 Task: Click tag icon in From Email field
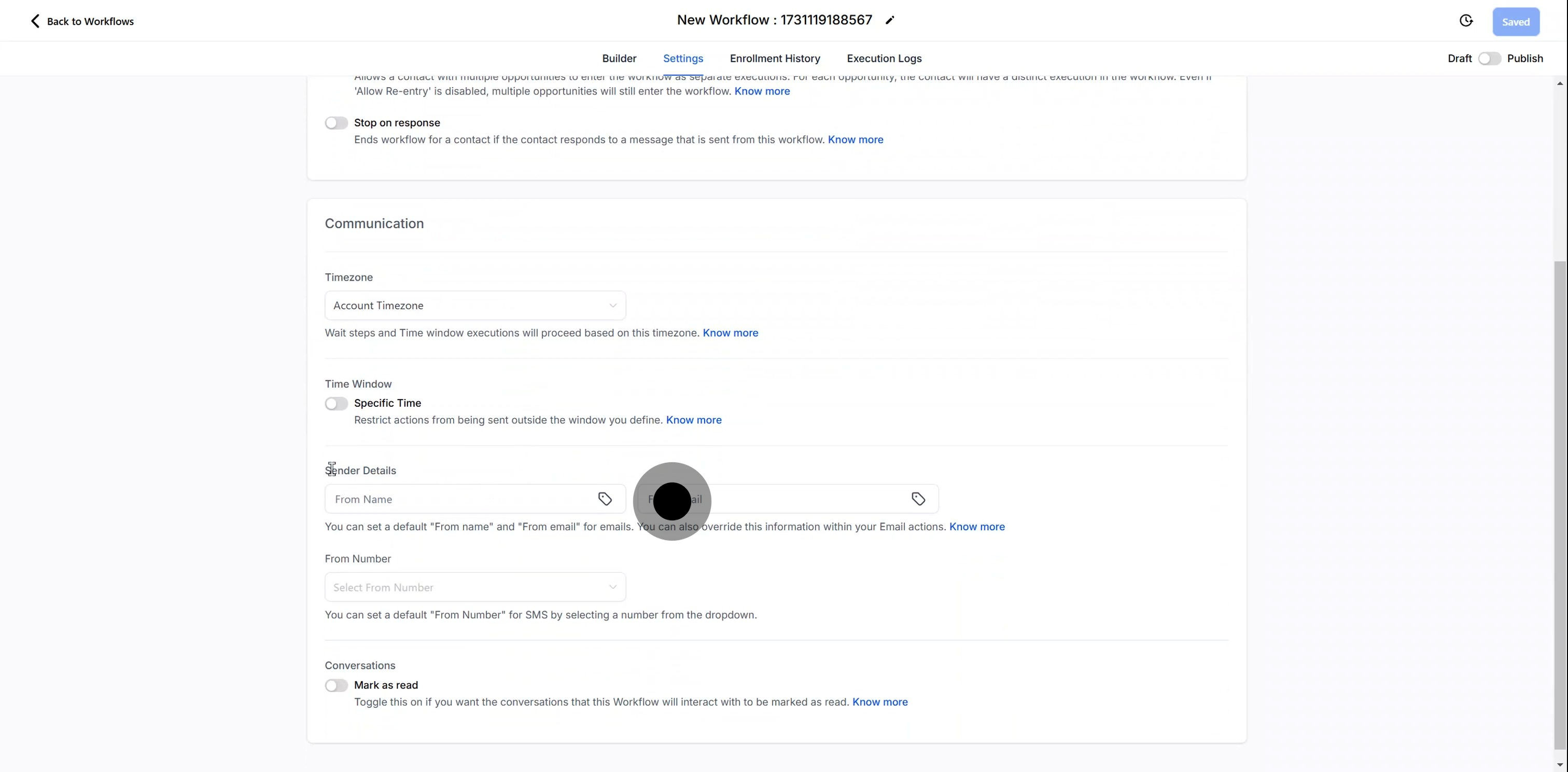pos(918,499)
